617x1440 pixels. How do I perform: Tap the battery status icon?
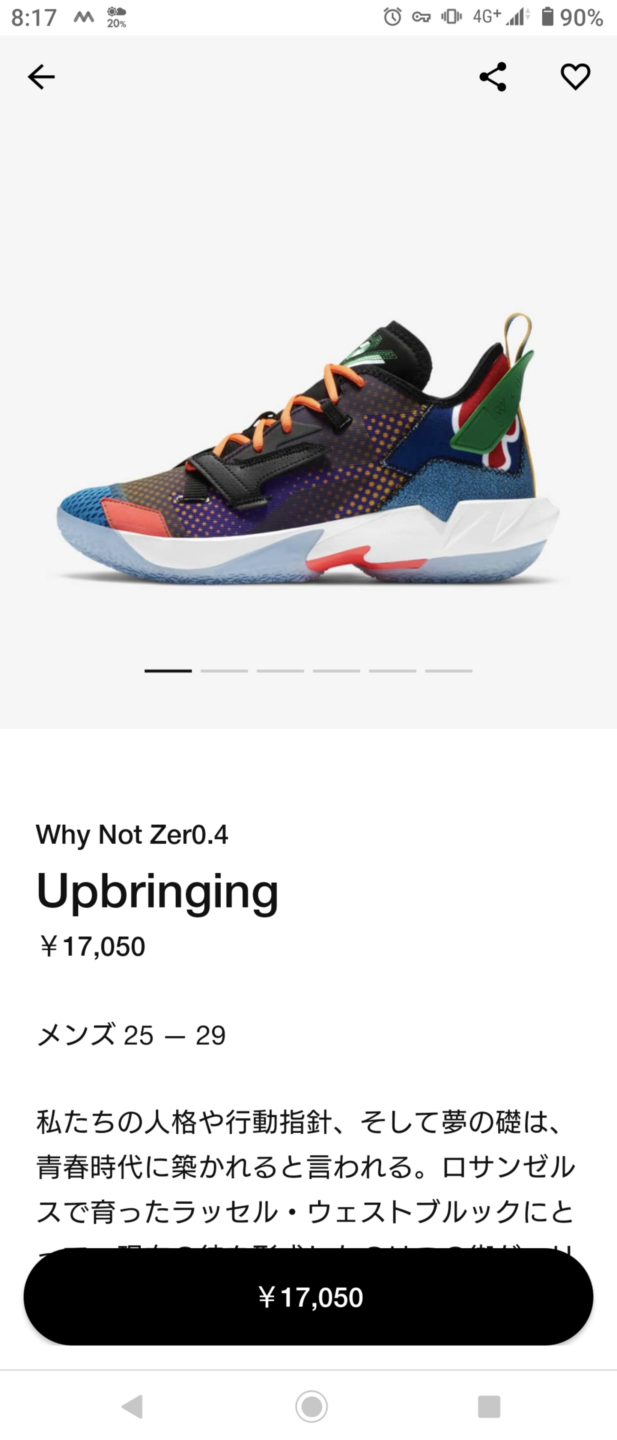point(547,17)
